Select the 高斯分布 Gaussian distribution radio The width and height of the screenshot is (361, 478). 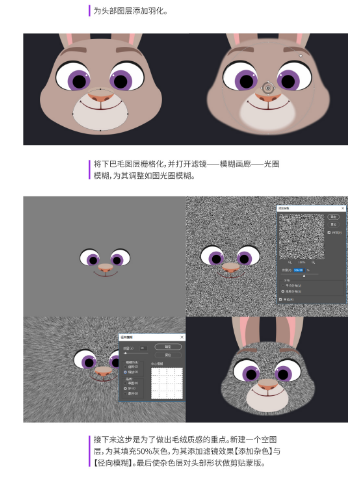click(x=283, y=291)
